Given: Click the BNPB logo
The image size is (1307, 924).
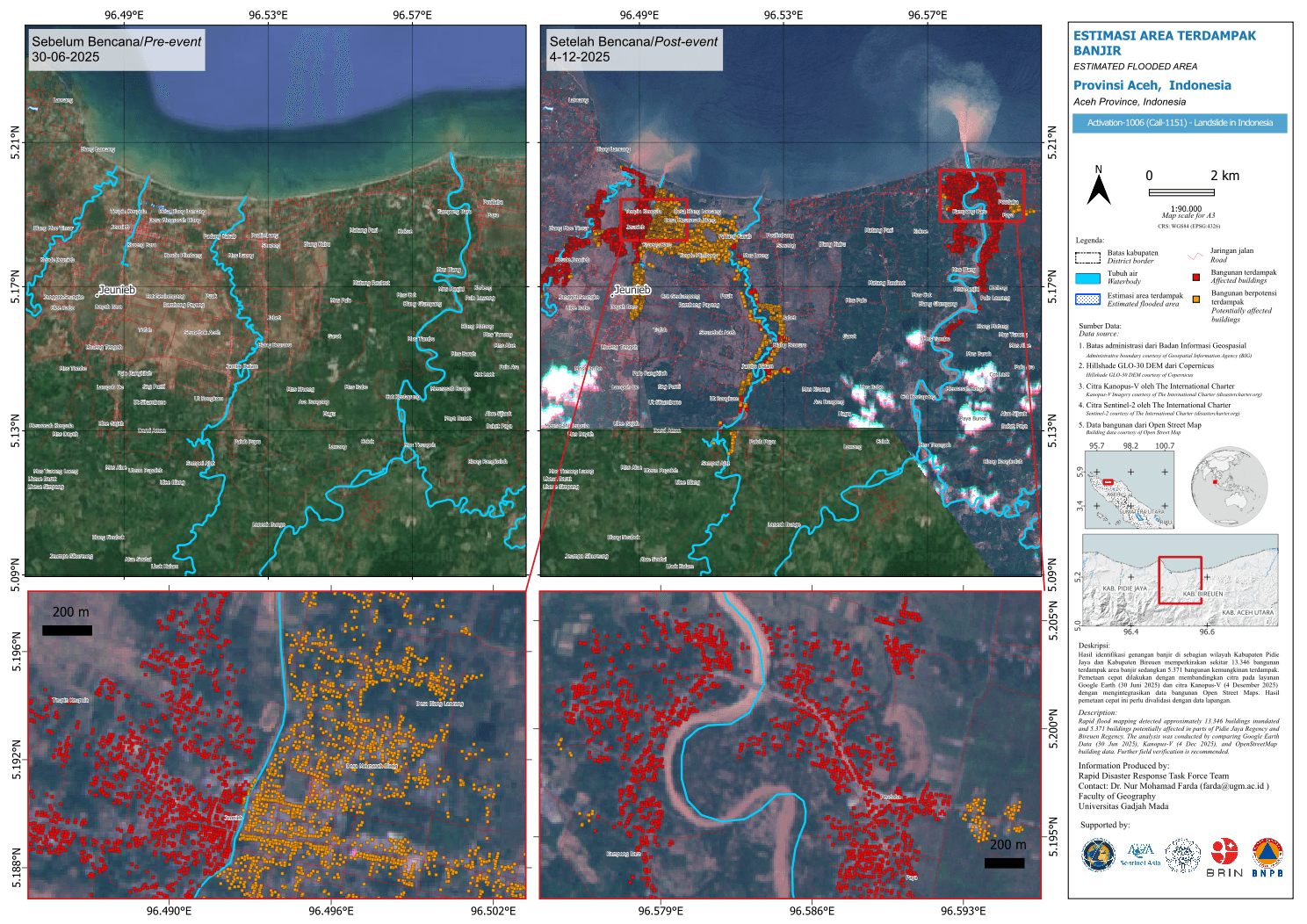Looking at the screenshot, I should point(1267,857).
